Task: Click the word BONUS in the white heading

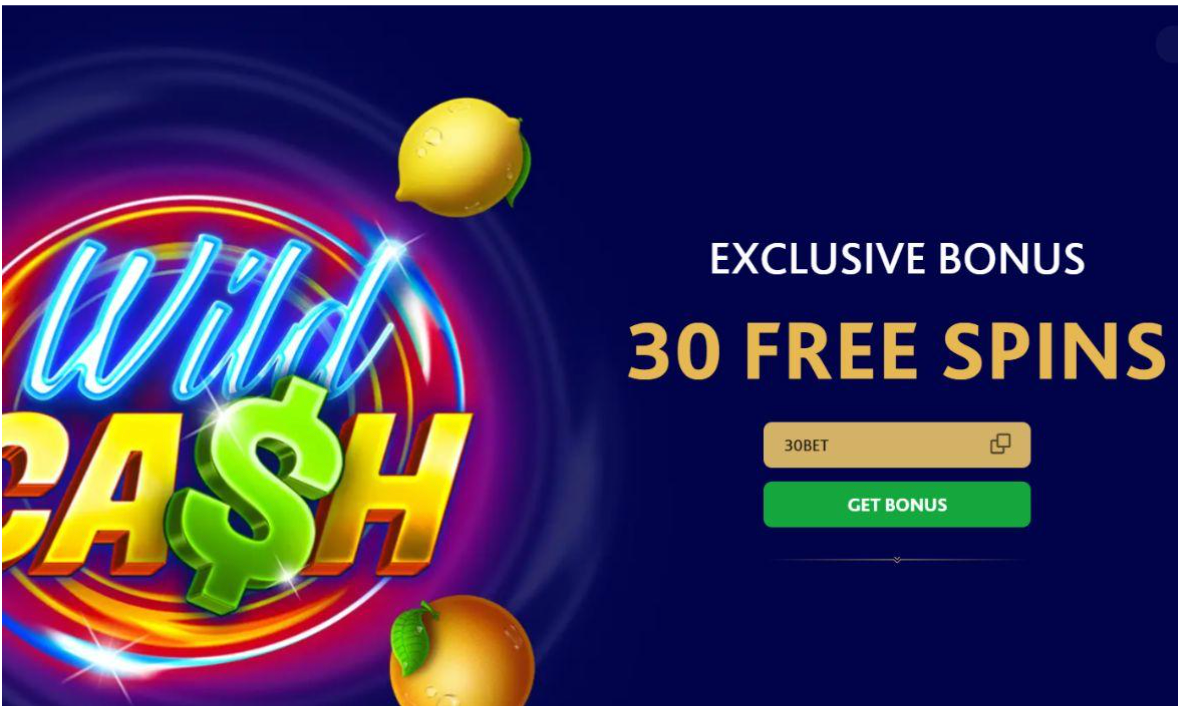Action: click(1011, 259)
